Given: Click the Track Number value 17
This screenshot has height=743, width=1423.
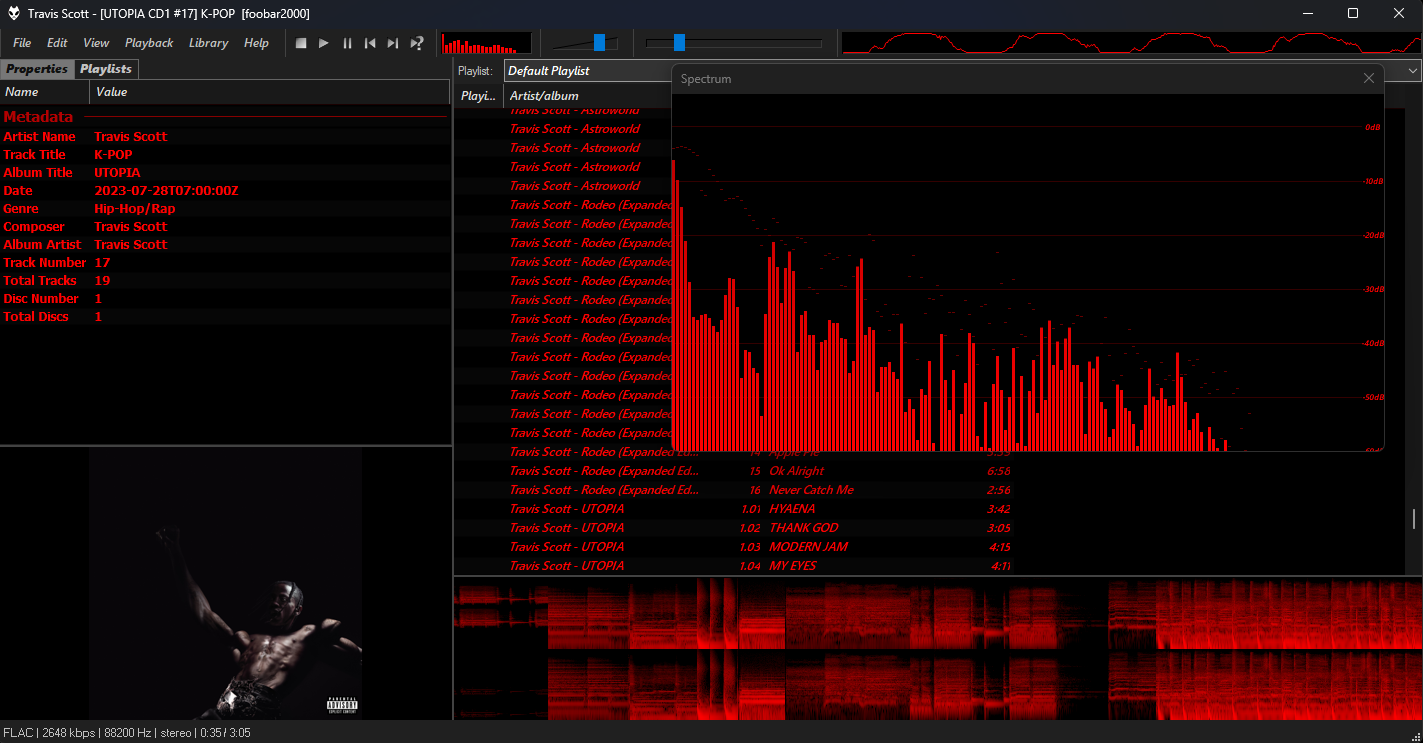Looking at the screenshot, I should coord(102,263).
